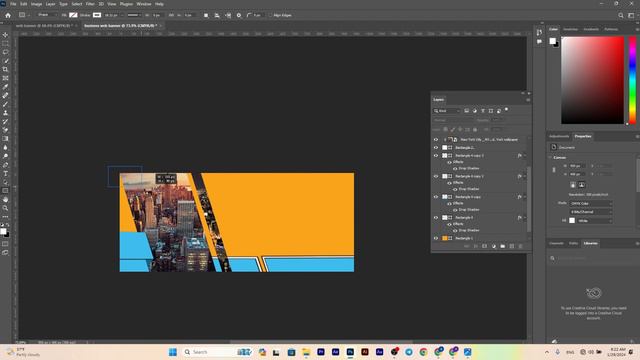Open the Filter menu
Viewport: 640px width, 360px height.
coord(90,4)
